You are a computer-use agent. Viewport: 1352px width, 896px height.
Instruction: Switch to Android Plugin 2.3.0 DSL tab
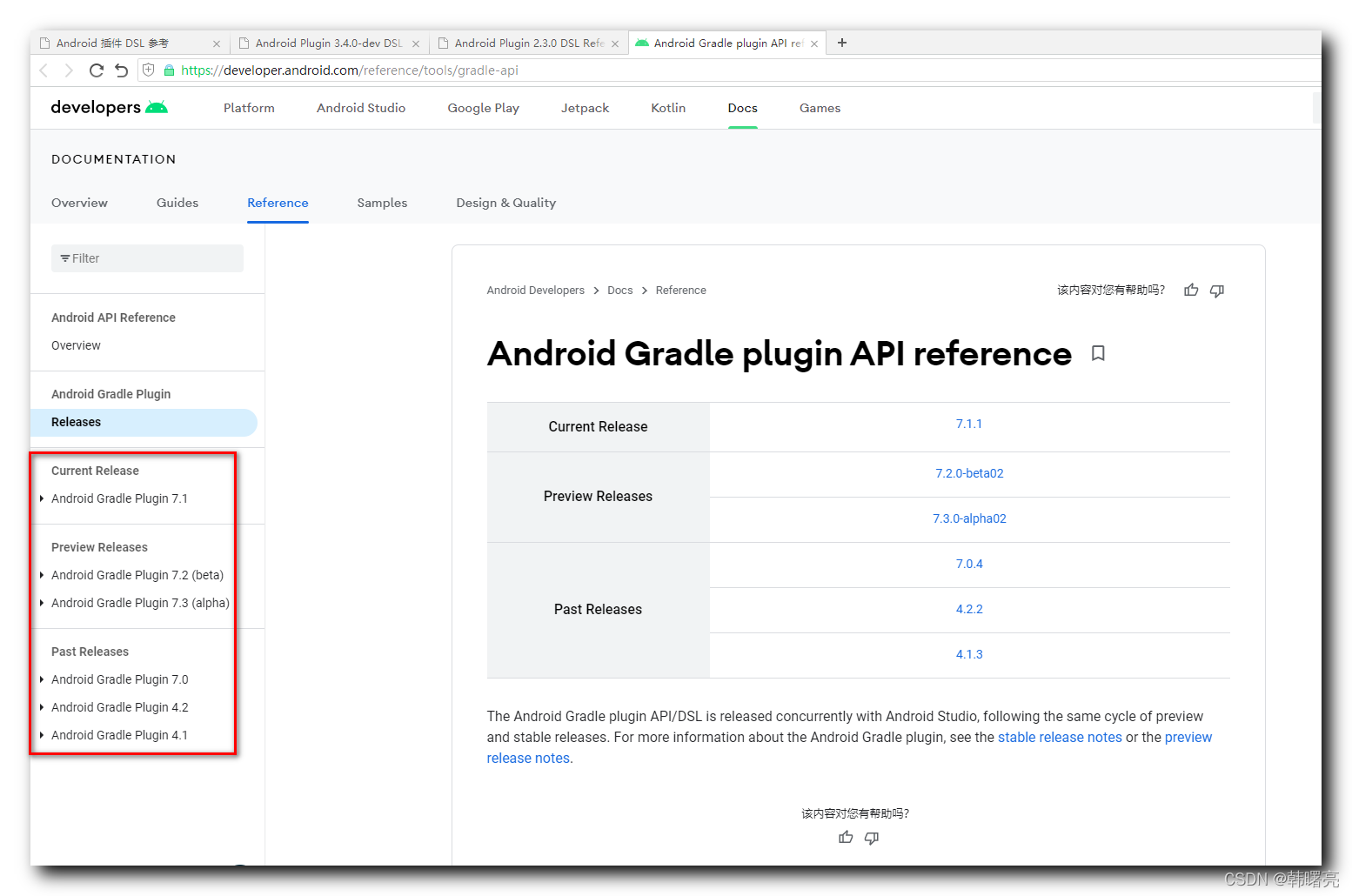[x=528, y=43]
